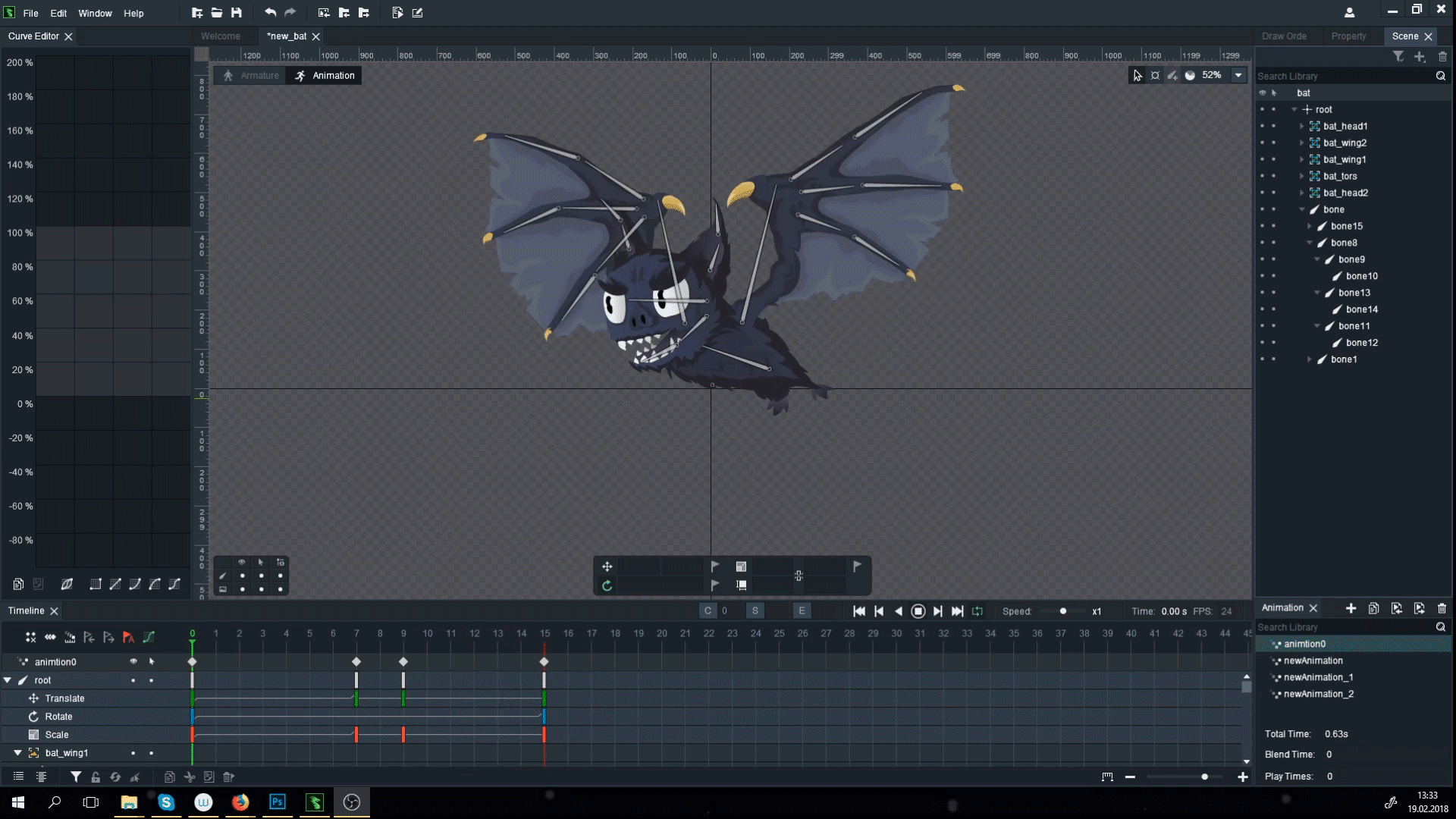Toggle the Armature display mode
The width and height of the screenshot is (1456, 819).
coord(249,75)
